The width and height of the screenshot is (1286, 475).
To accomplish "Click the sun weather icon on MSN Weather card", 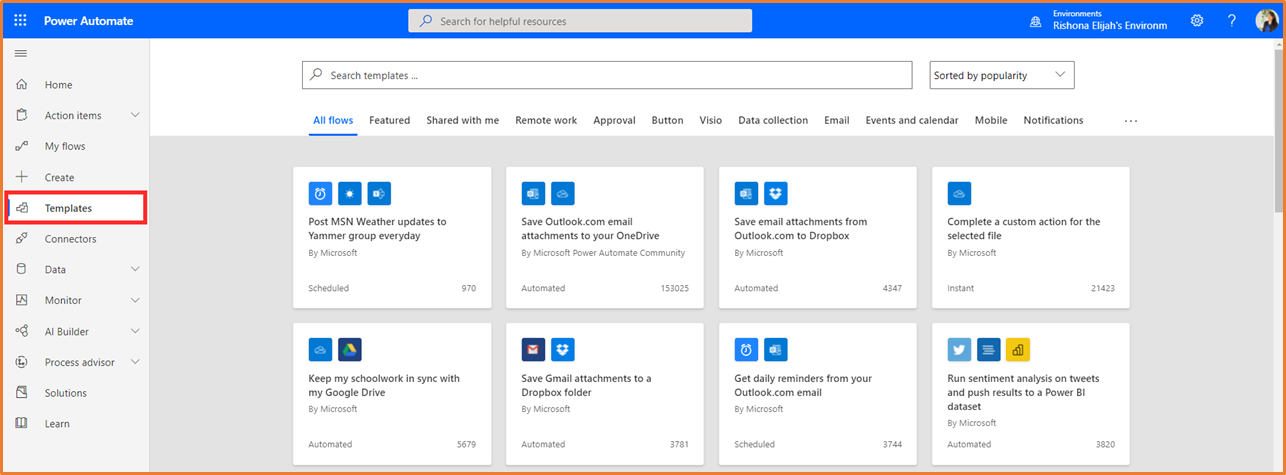I will pyautogui.click(x=350, y=193).
